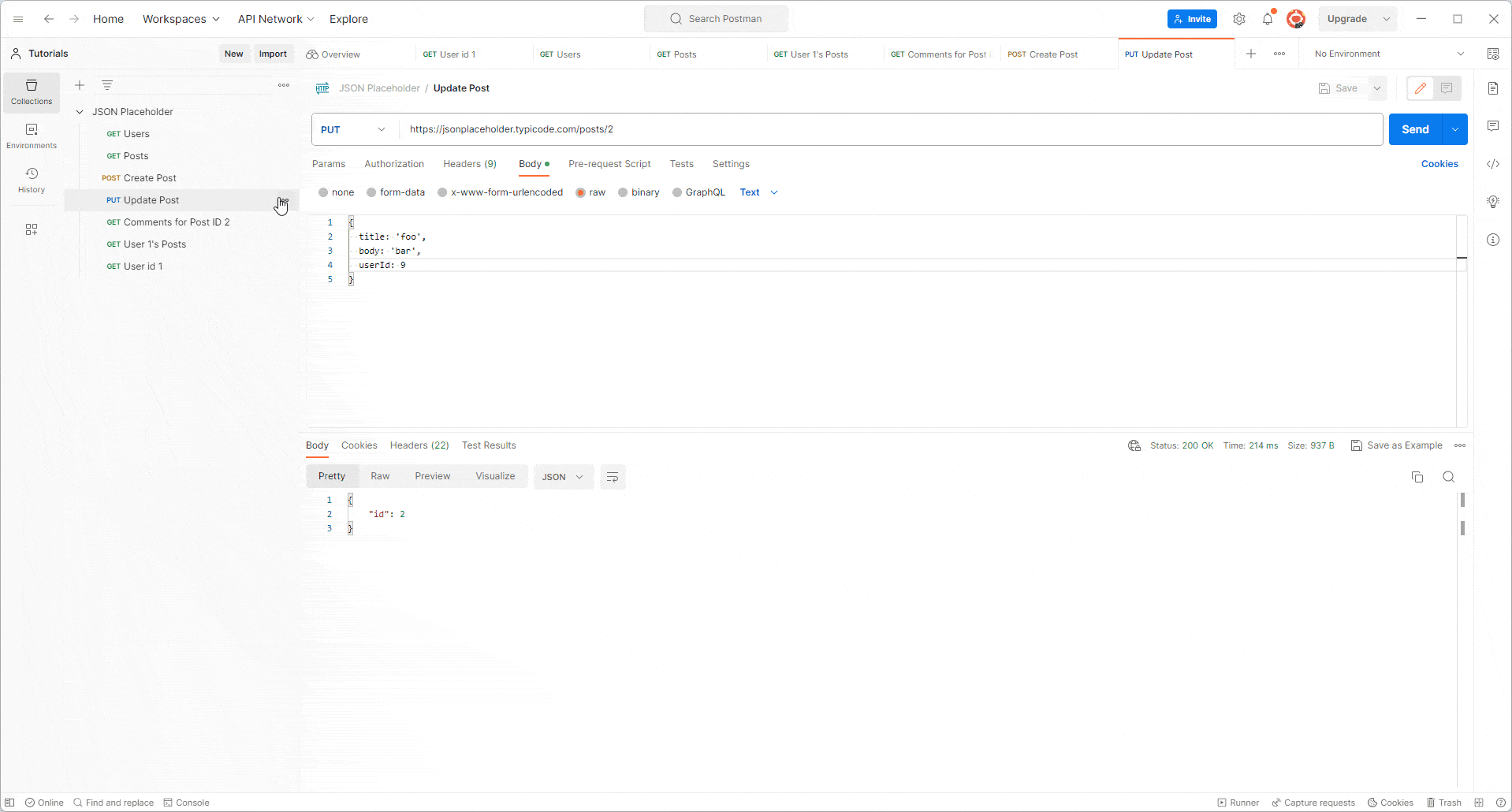Open the related requests lightbulb icon
This screenshot has width=1512, height=812.
1493,202
